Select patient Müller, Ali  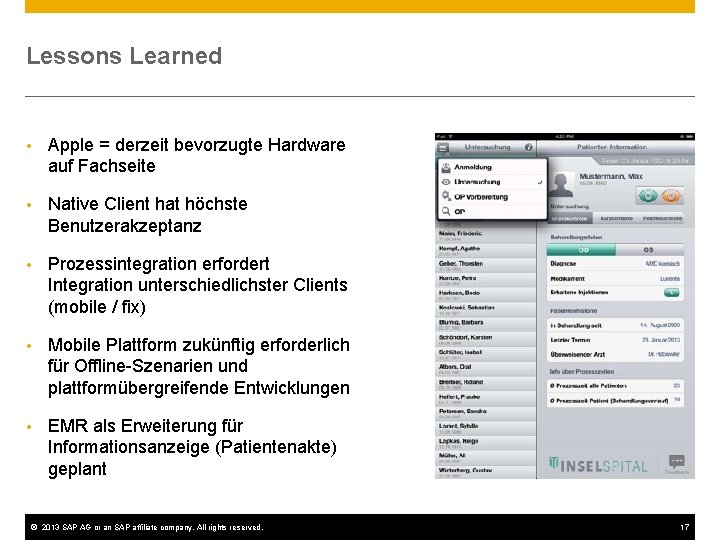485,457
